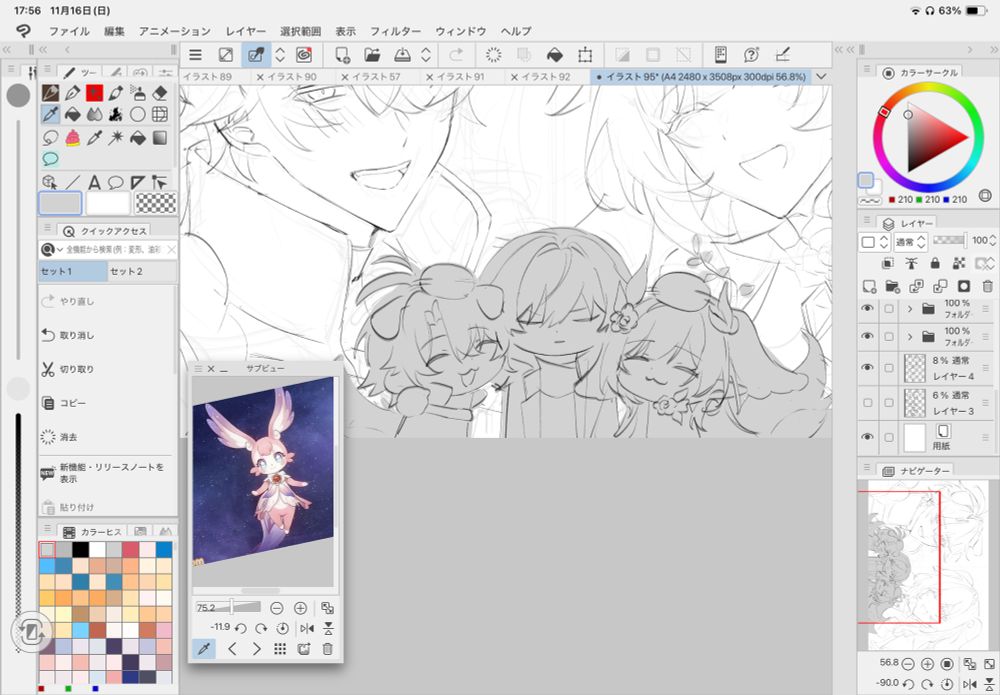Image resolution: width=1000 pixels, height=695 pixels.
Task: Choose the Text tool letter A
Action: [94, 183]
